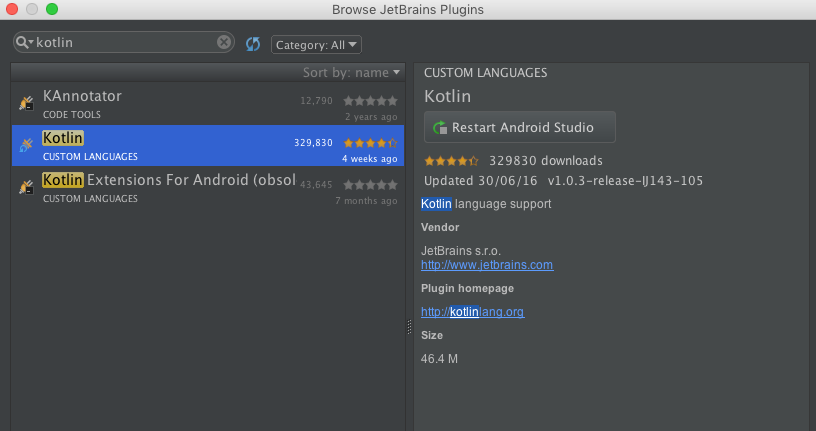Click the Kotlin plugin icon in list
This screenshot has width=816, height=431.
[26, 145]
